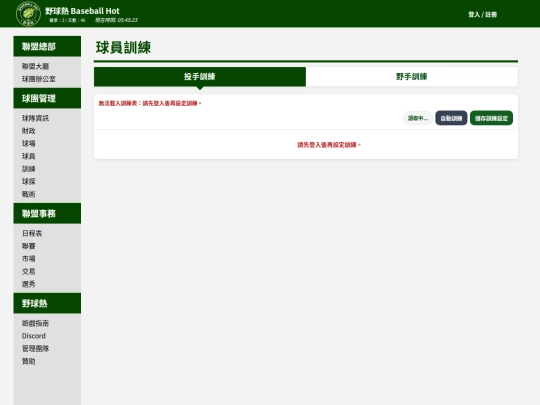
Task: Click the server time display in header
Action: click(116, 20)
